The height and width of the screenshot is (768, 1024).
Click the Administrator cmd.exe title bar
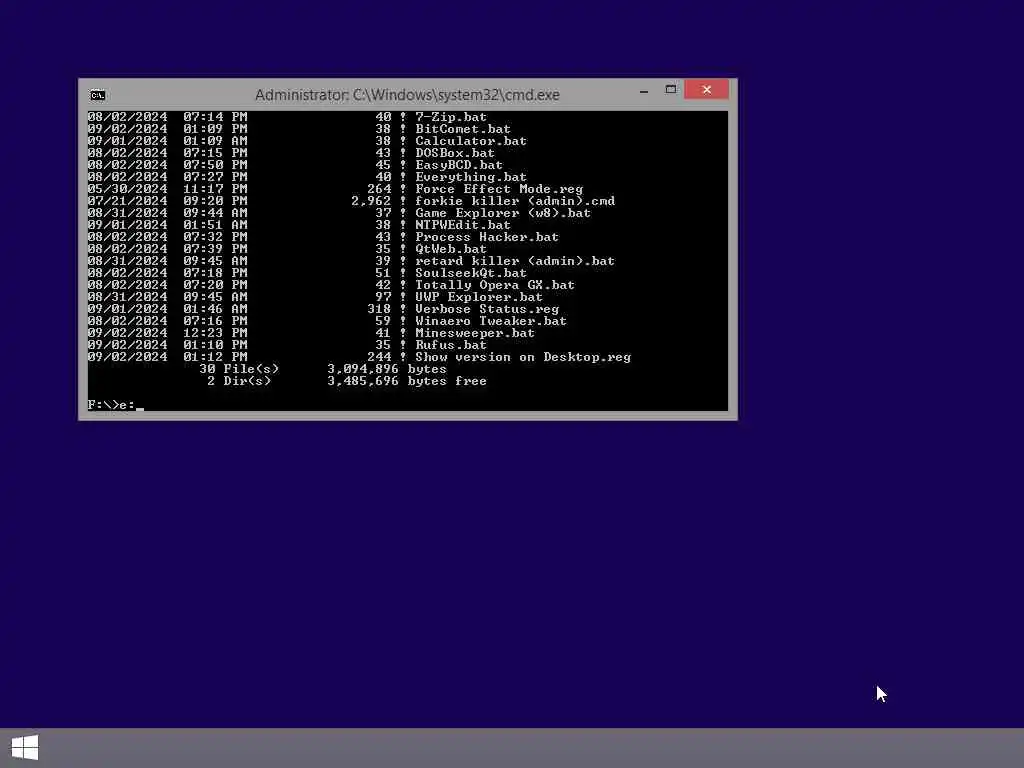[x=407, y=95]
